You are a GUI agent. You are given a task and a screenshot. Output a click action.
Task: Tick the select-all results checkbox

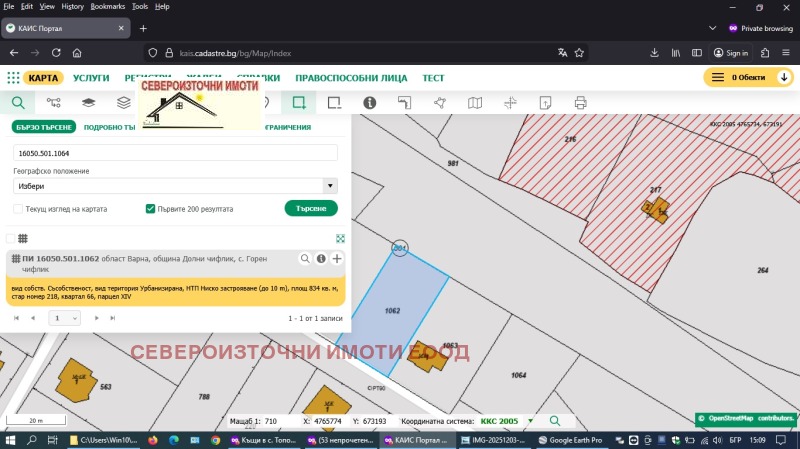(11, 238)
